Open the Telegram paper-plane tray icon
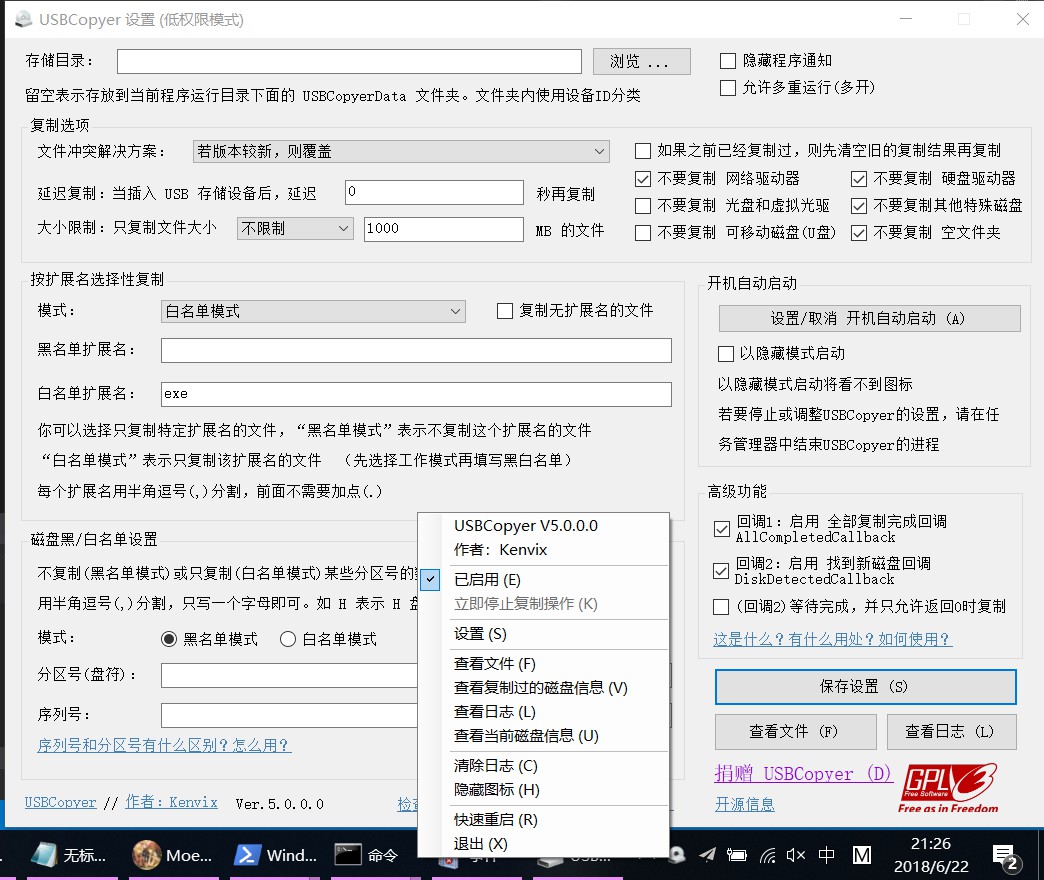1044x880 pixels. (708, 856)
